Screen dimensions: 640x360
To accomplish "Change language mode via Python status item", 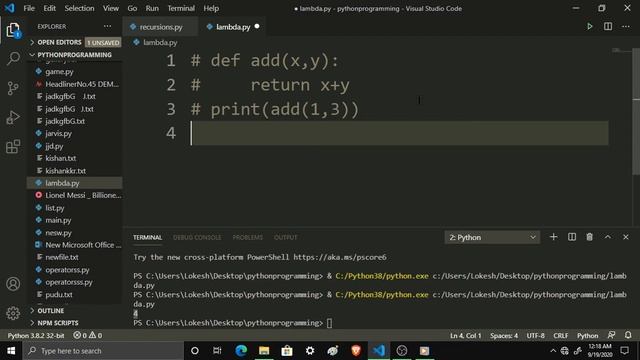I will tap(587, 336).
